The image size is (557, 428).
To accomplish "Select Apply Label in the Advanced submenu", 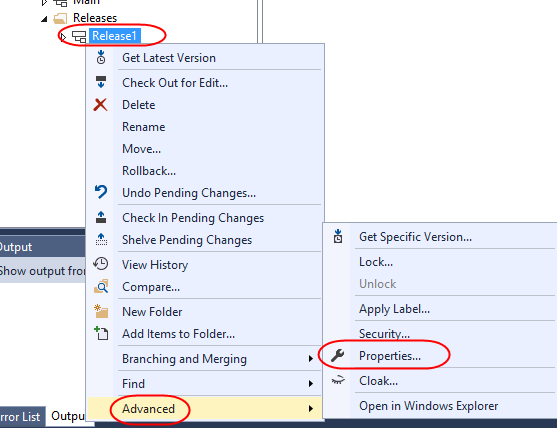I will click(394, 309).
